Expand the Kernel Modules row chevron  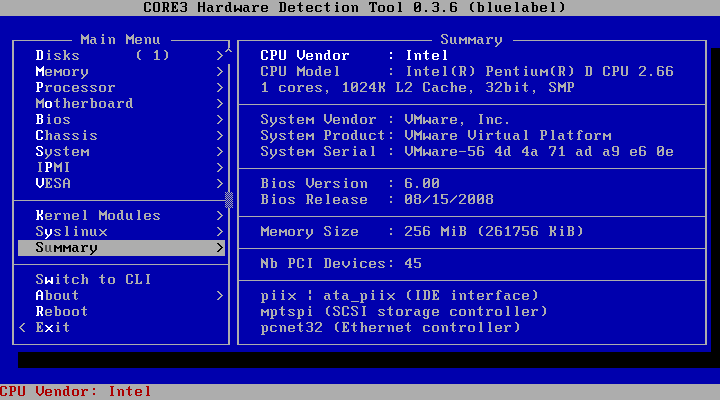[x=219, y=216]
